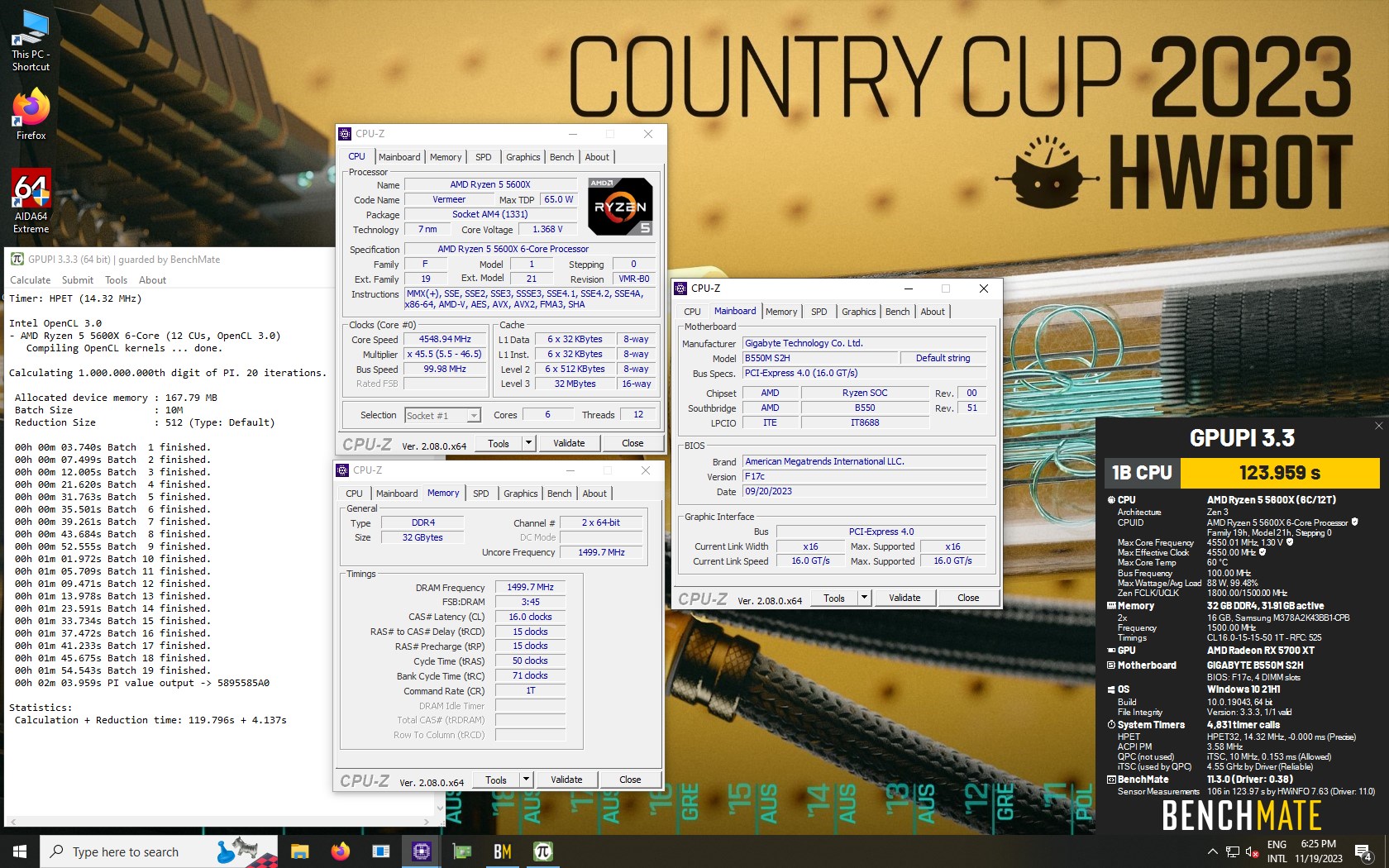Click the 1B CPU label in BenchMate
The height and width of the screenshot is (868, 1389).
click(1142, 473)
